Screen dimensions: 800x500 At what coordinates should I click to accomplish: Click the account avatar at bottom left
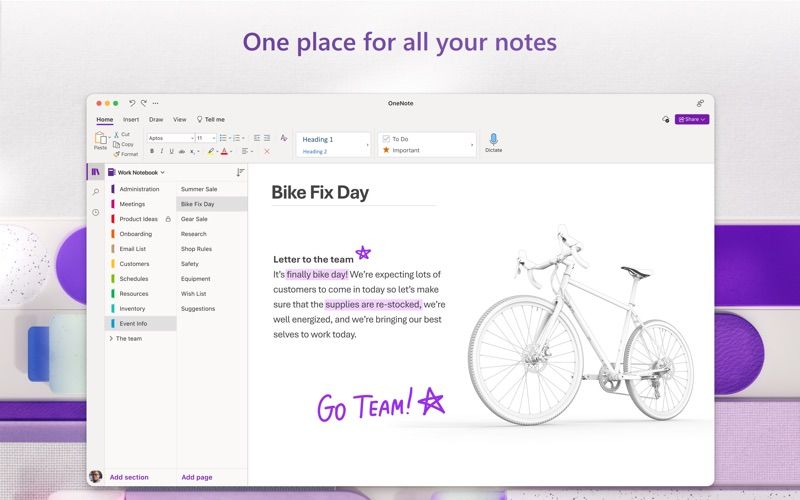[x=95, y=477]
